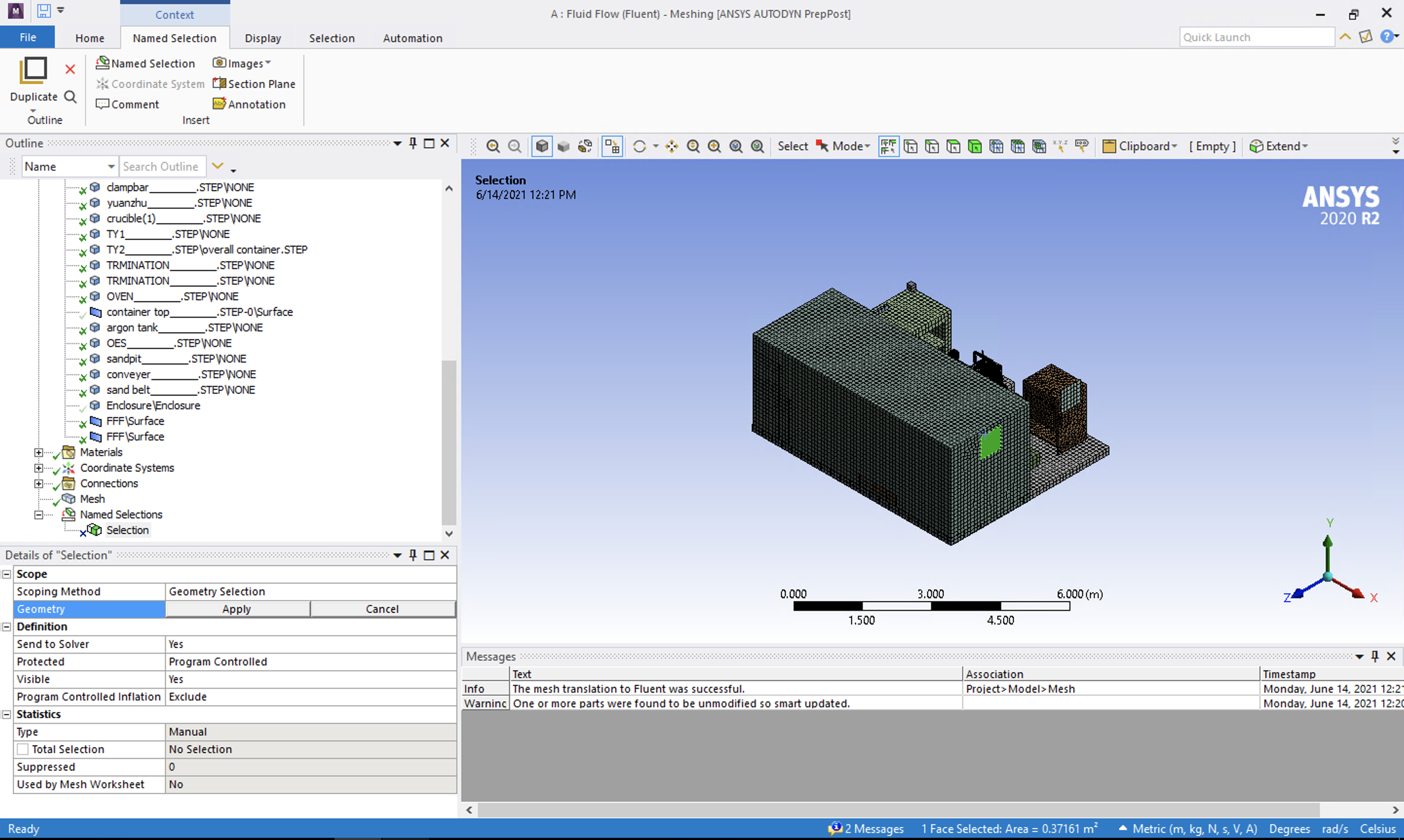Collapse the Definition section in Details

point(7,627)
